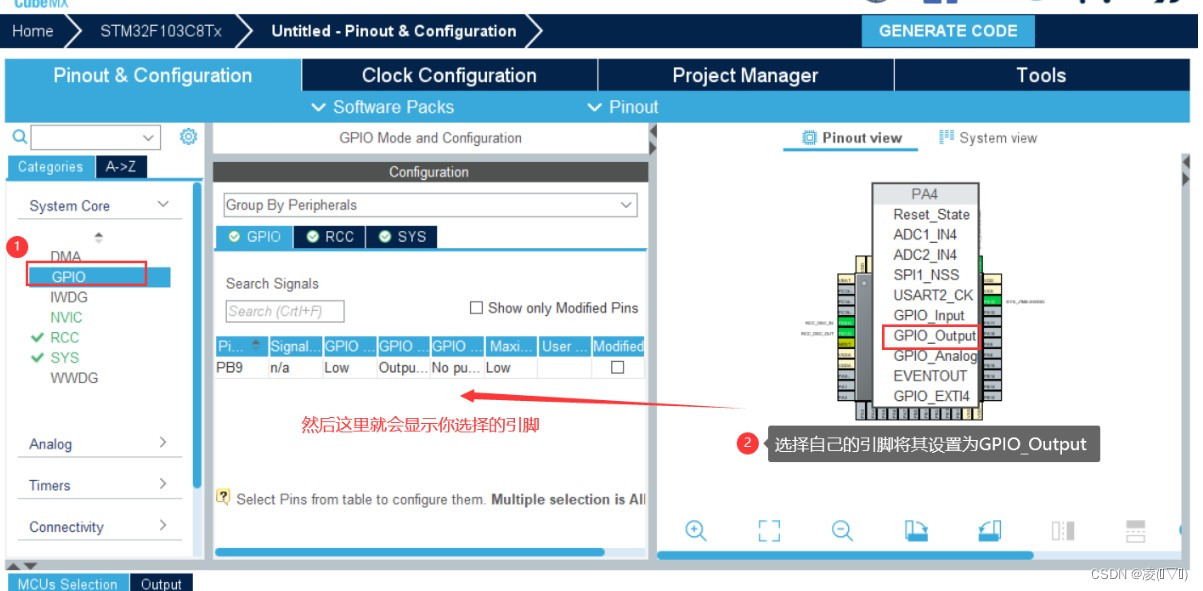Viewport: 1203px width, 591px height.
Task: Rotate the chip view clockwise
Action: (x=916, y=531)
